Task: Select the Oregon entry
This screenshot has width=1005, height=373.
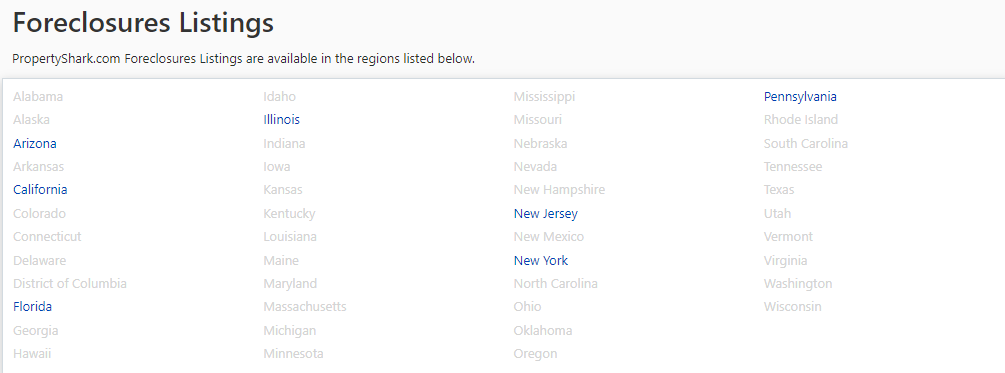Action: click(535, 354)
